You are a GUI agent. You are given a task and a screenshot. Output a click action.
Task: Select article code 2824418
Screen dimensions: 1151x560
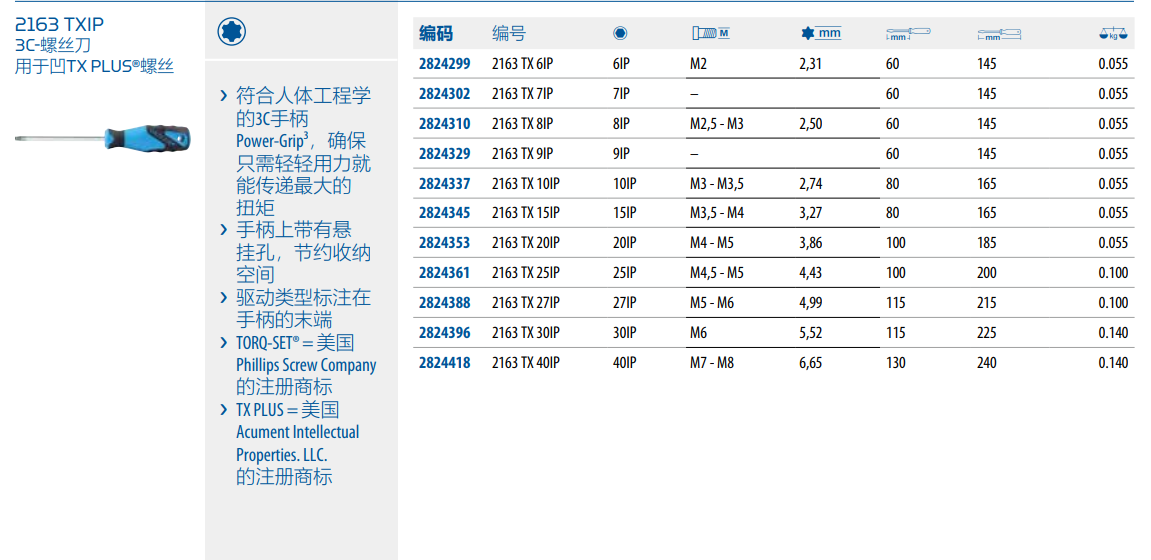444,363
